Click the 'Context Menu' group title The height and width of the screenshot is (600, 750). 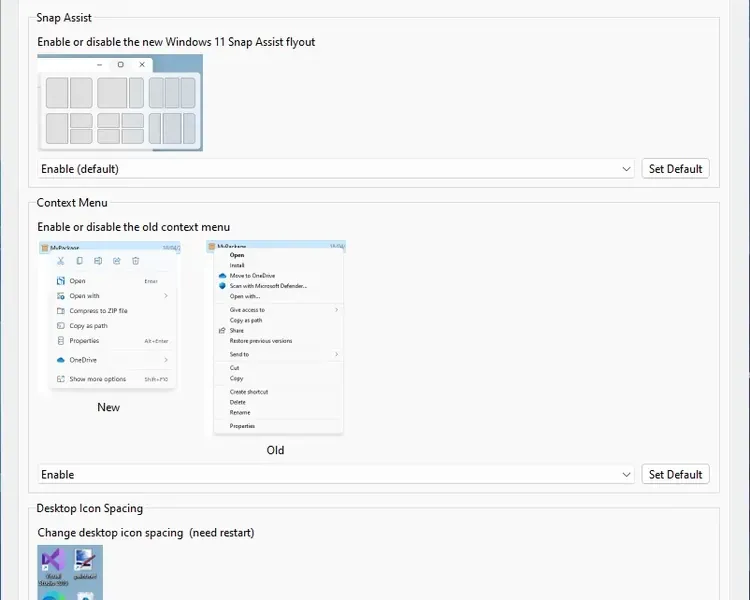[72, 203]
